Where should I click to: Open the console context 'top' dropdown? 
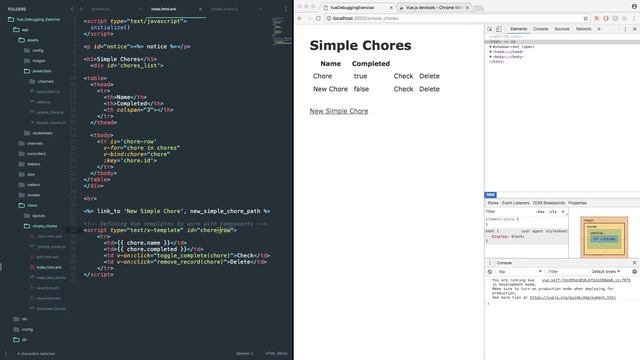[x=520, y=271]
